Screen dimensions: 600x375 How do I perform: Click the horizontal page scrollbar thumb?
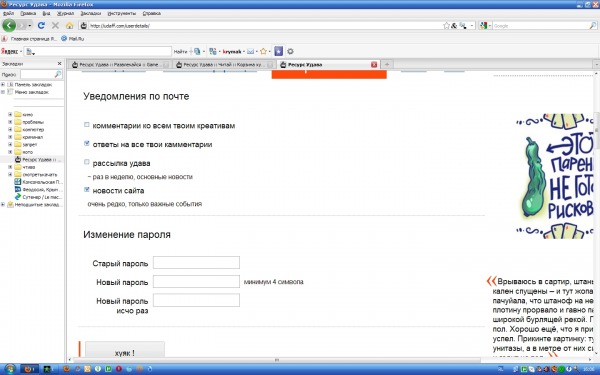click(x=276, y=360)
